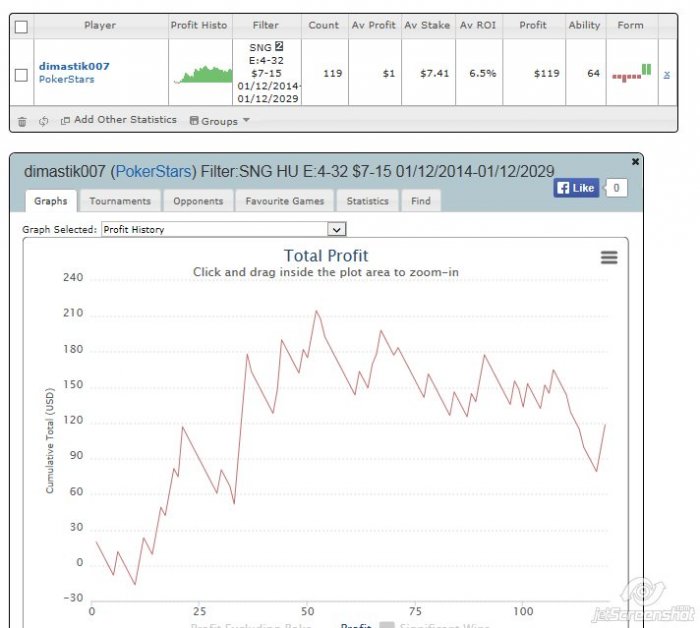Click the PokerStars link under the player name
Viewport: 700px width, 628px height.
67,79
